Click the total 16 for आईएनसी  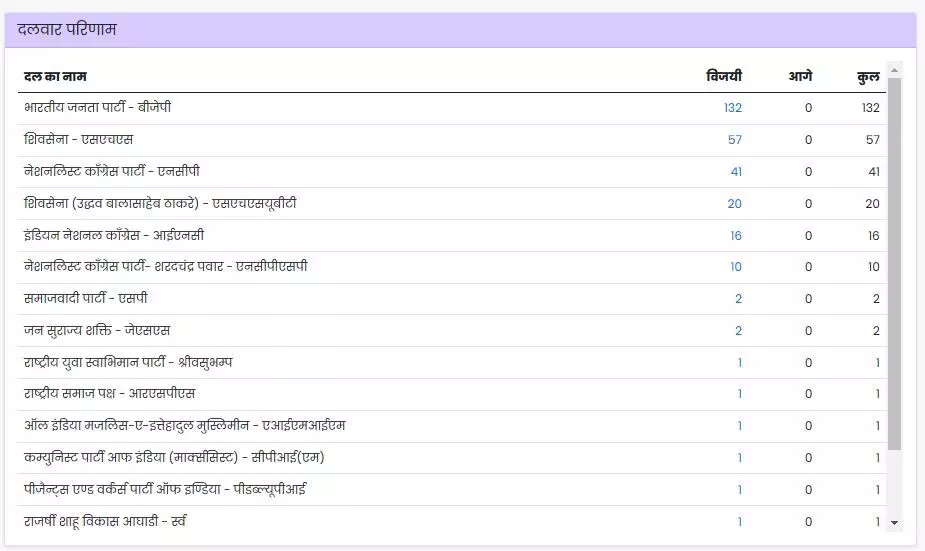[874, 235]
